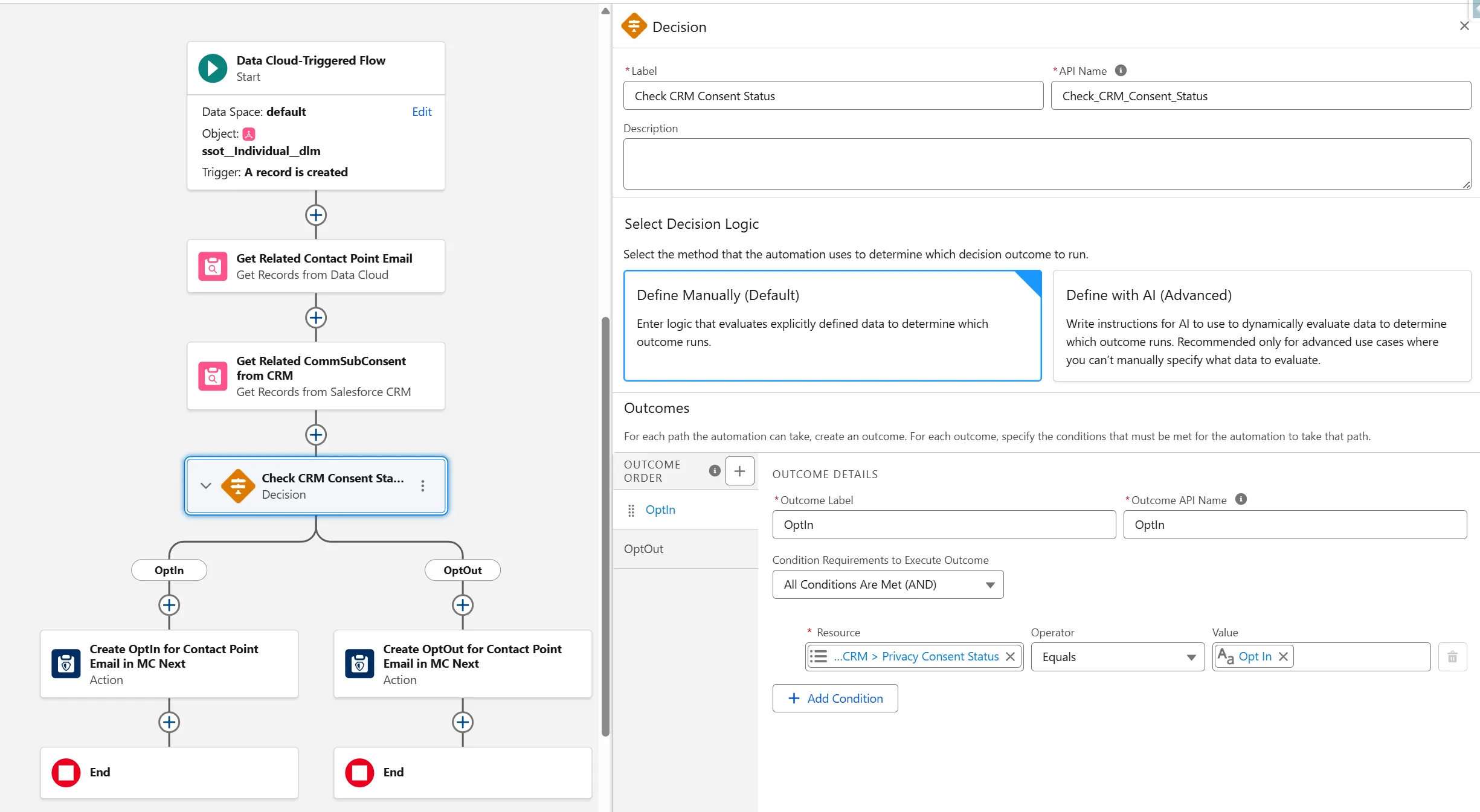Select the Create OptOut for Contact Point Email action
This screenshot has width=1480, height=812.
[463, 664]
